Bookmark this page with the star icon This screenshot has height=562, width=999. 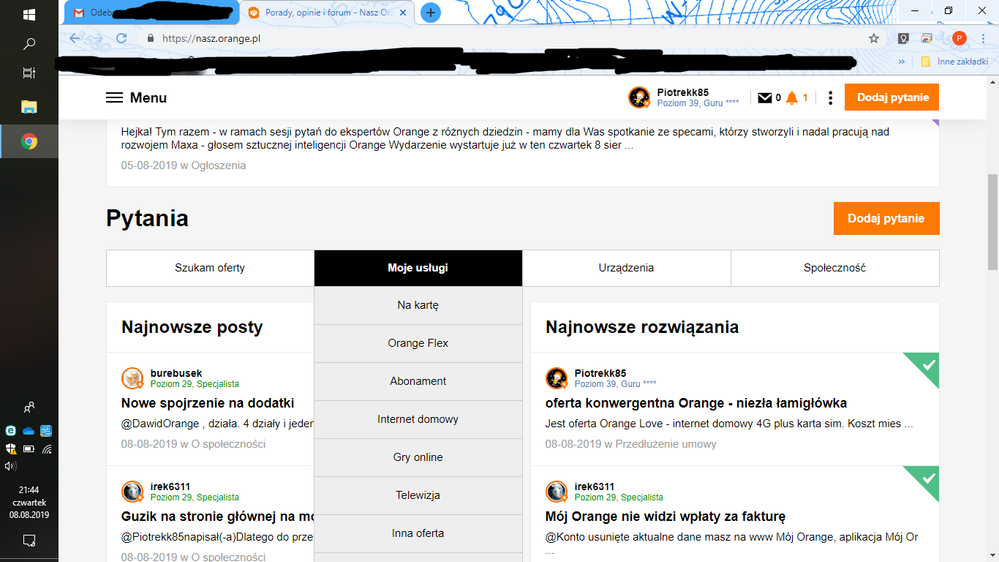[x=874, y=38]
